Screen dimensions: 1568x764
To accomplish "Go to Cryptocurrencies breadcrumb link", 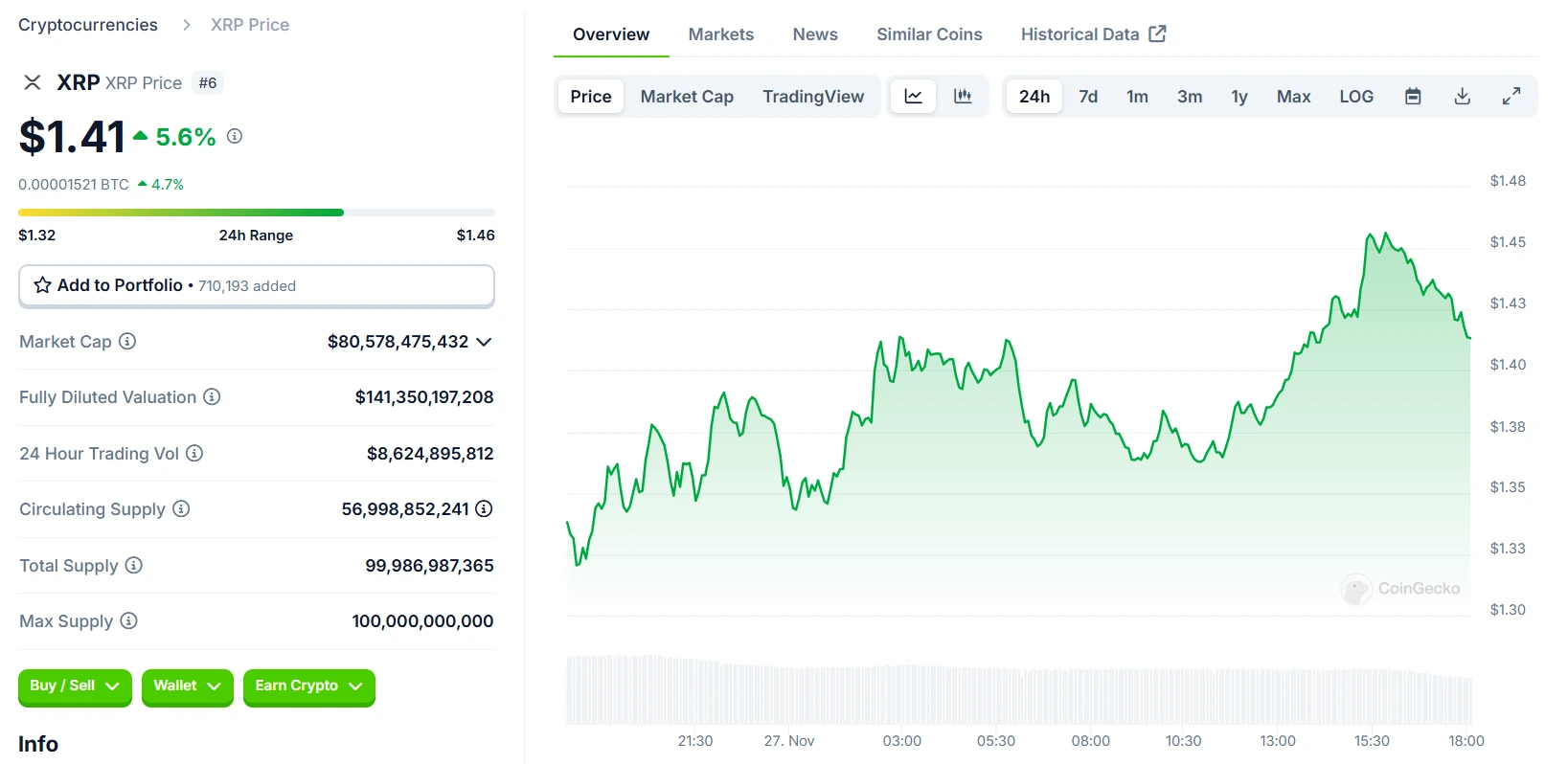I will coord(88,25).
